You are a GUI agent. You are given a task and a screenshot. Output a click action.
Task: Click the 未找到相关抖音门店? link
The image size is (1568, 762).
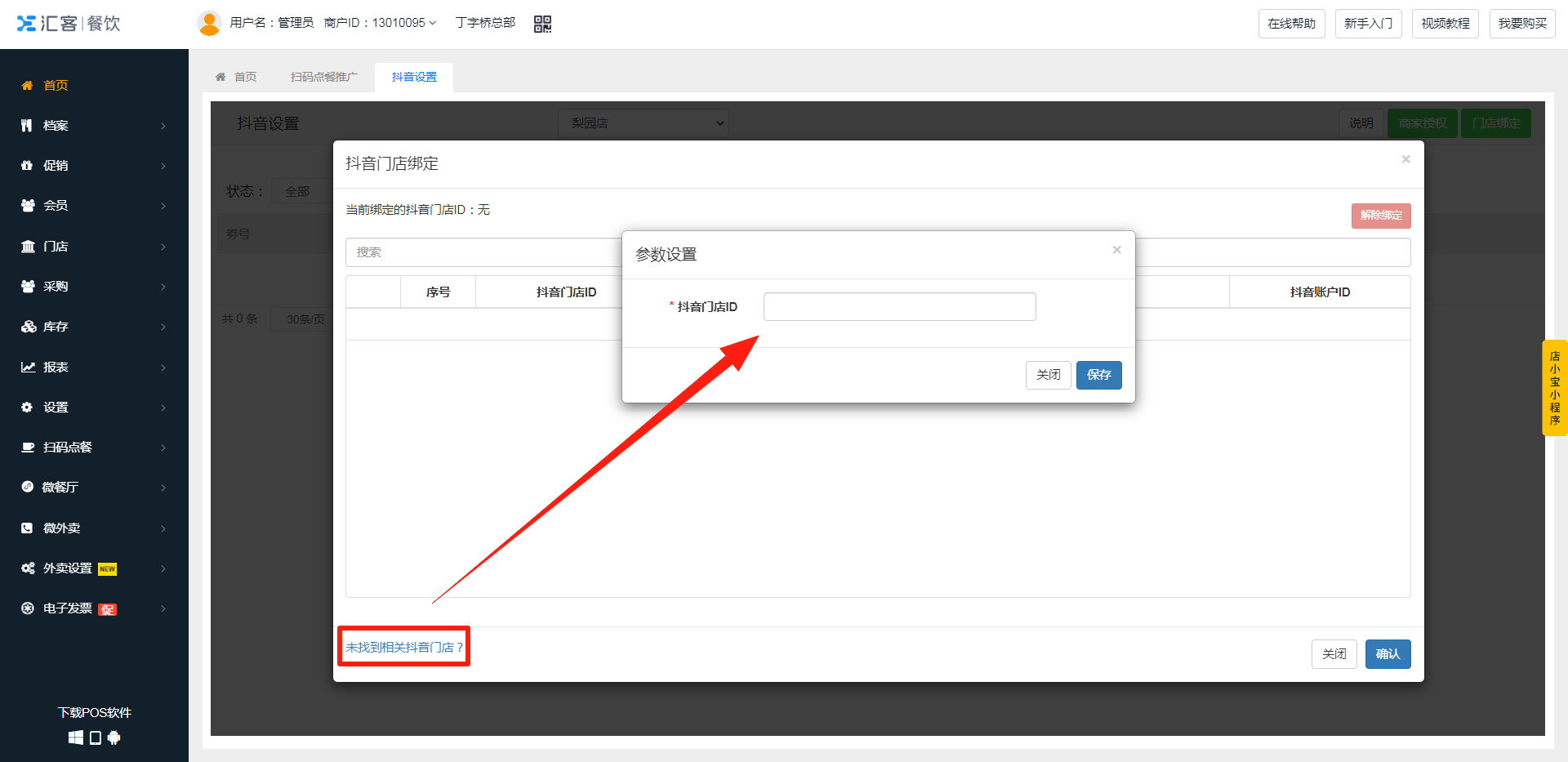point(404,647)
